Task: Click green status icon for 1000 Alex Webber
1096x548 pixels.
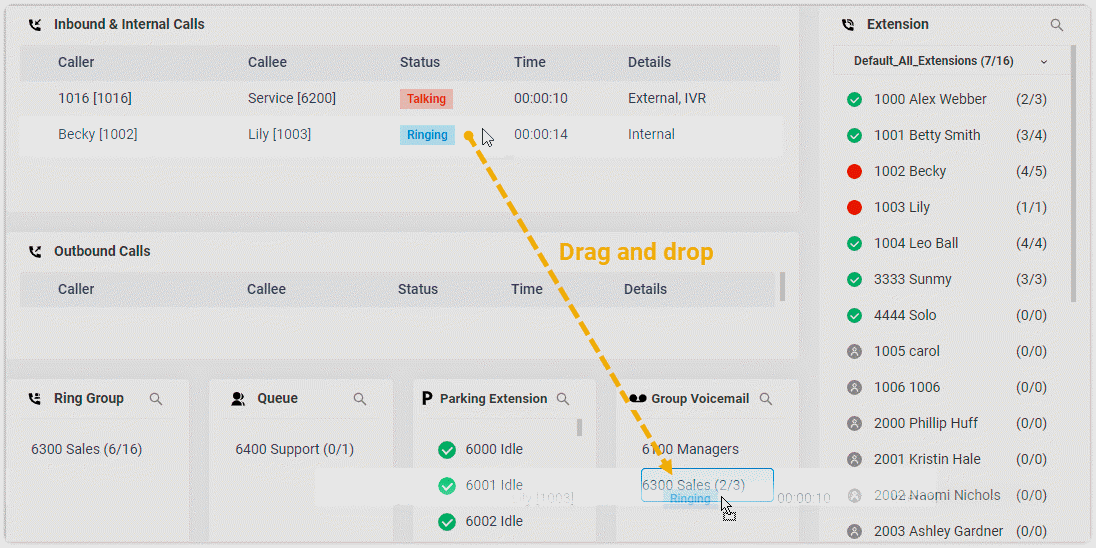Action: coord(854,100)
